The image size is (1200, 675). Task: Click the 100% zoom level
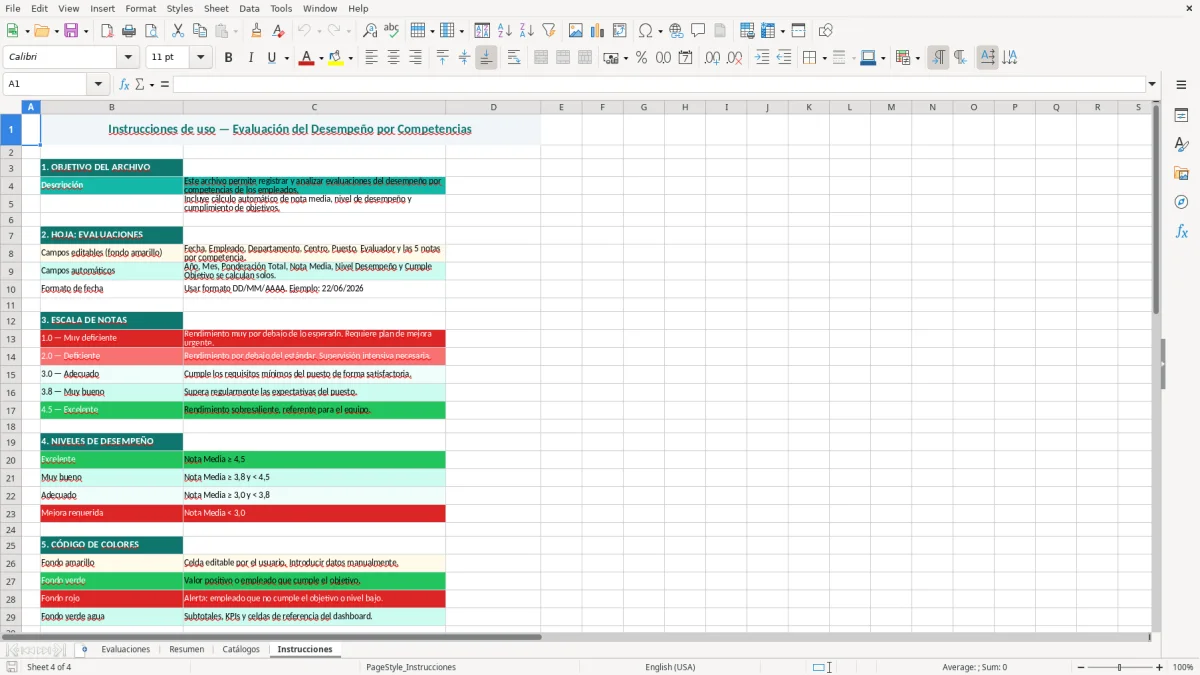point(1183,667)
